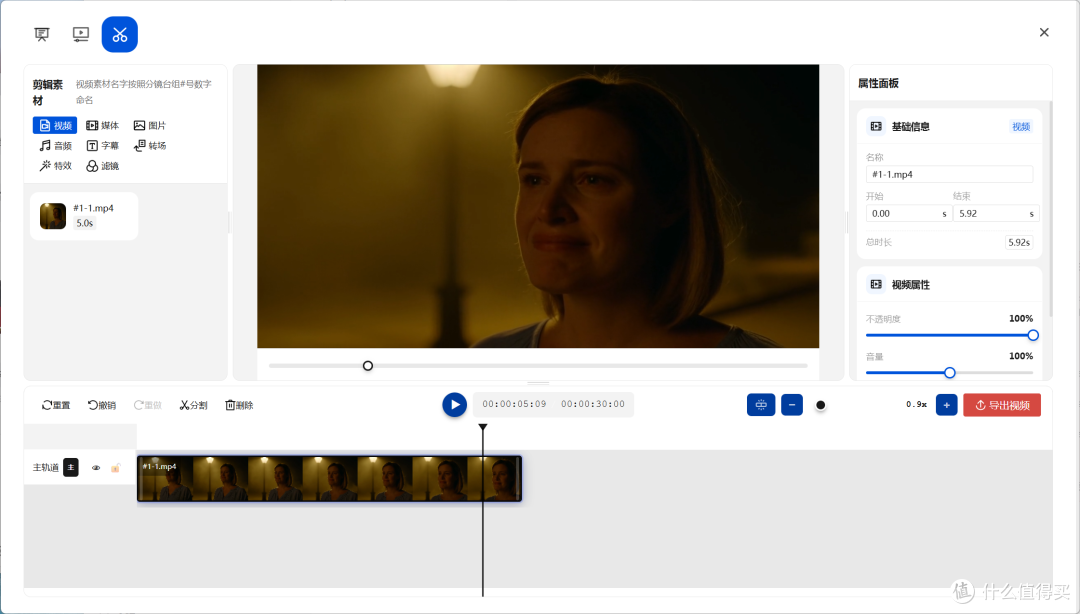This screenshot has width=1080, height=614.
Task: Click the 分割 split button
Action: (193, 405)
